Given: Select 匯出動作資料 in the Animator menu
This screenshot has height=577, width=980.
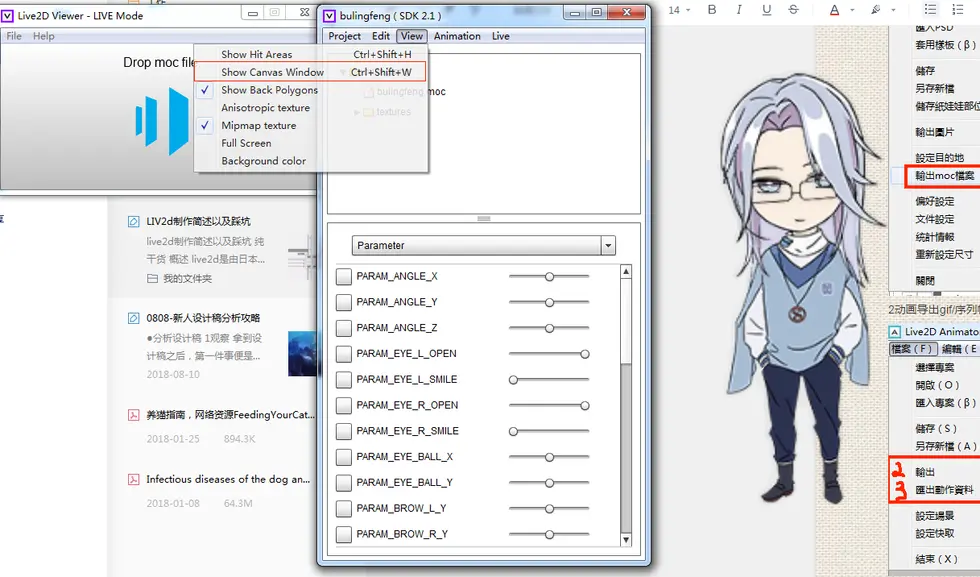Looking at the screenshot, I should 944,490.
